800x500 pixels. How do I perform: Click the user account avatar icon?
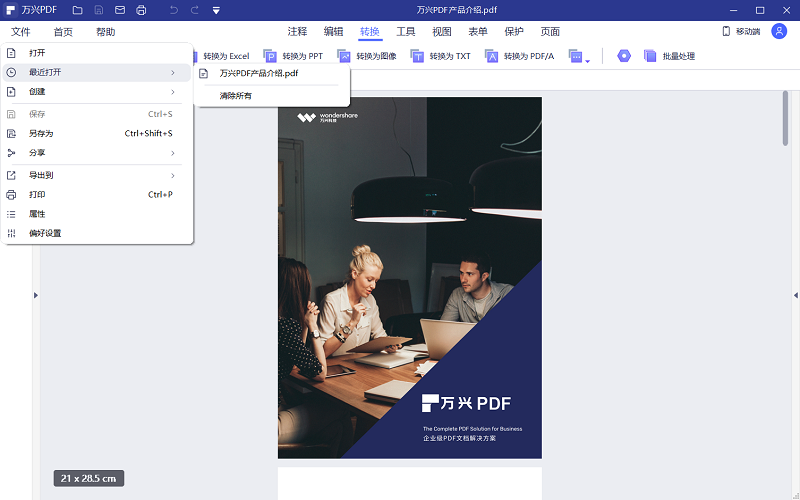(779, 31)
